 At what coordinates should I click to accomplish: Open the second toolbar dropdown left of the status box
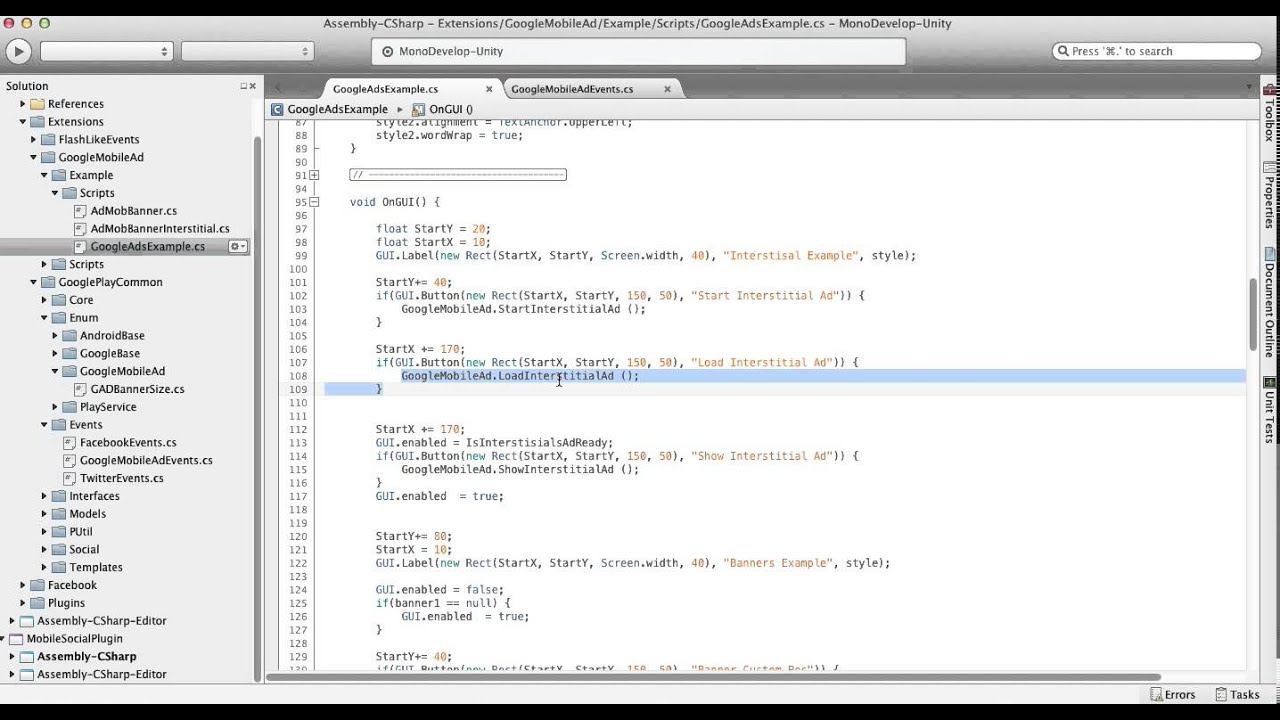coord(247,51)
